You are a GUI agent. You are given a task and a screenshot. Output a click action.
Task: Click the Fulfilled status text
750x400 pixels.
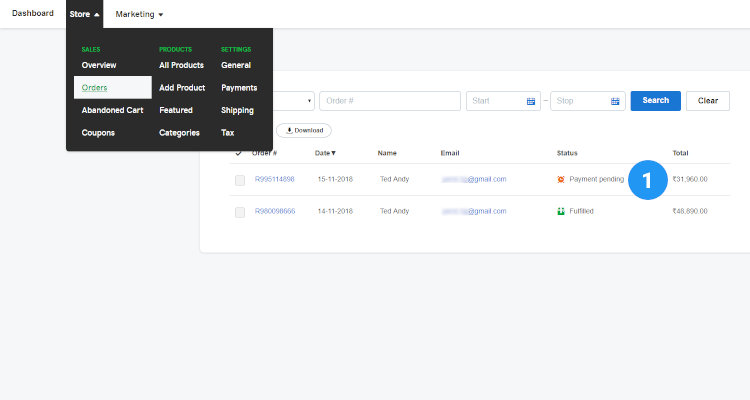(x=581, y=211)
